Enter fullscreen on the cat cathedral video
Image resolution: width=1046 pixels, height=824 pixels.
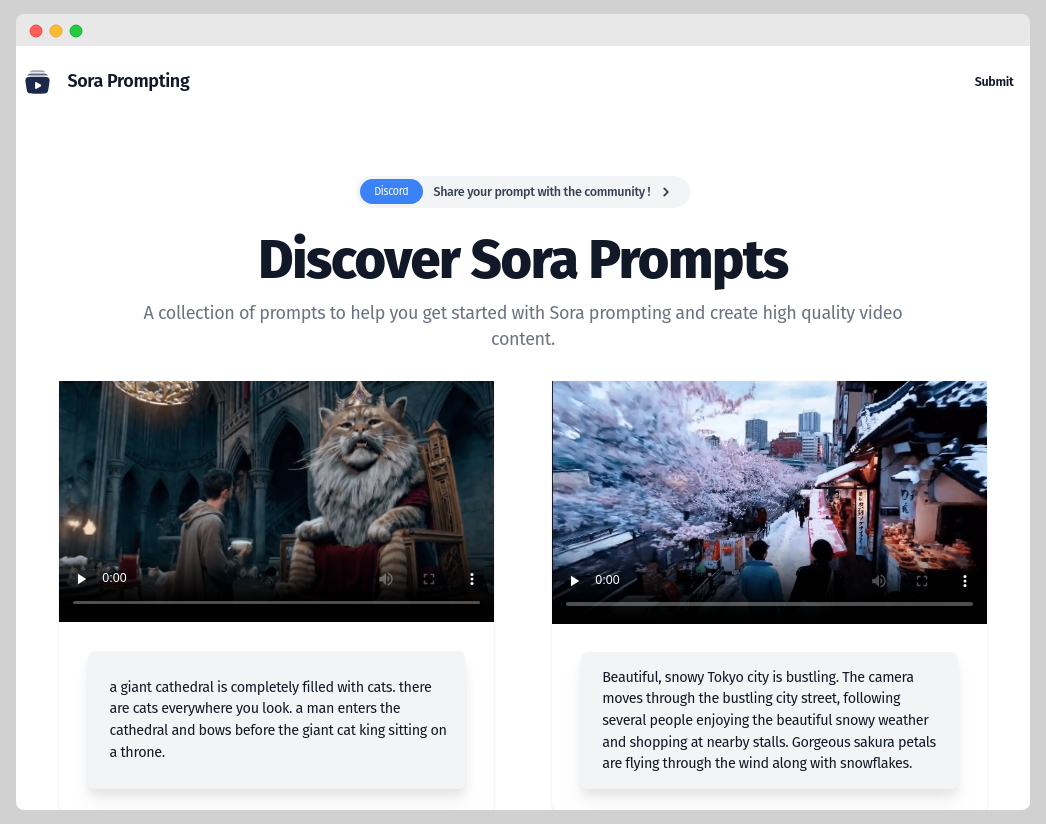[429, 578]
